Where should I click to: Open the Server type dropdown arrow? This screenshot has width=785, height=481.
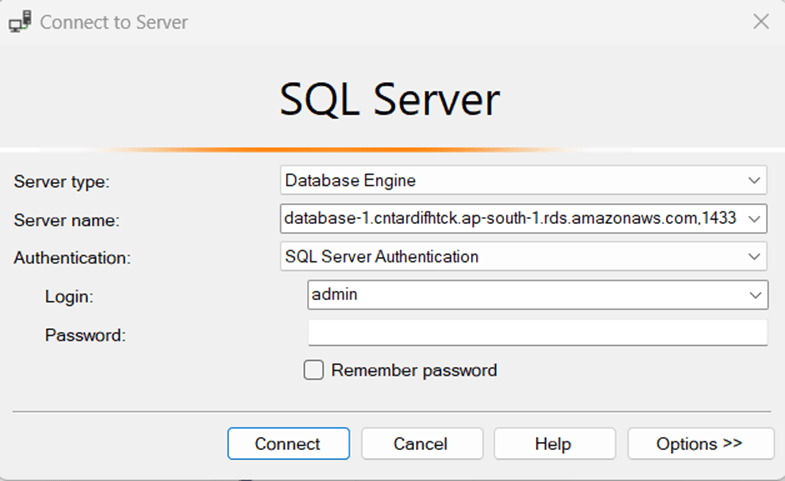point(753,181)
